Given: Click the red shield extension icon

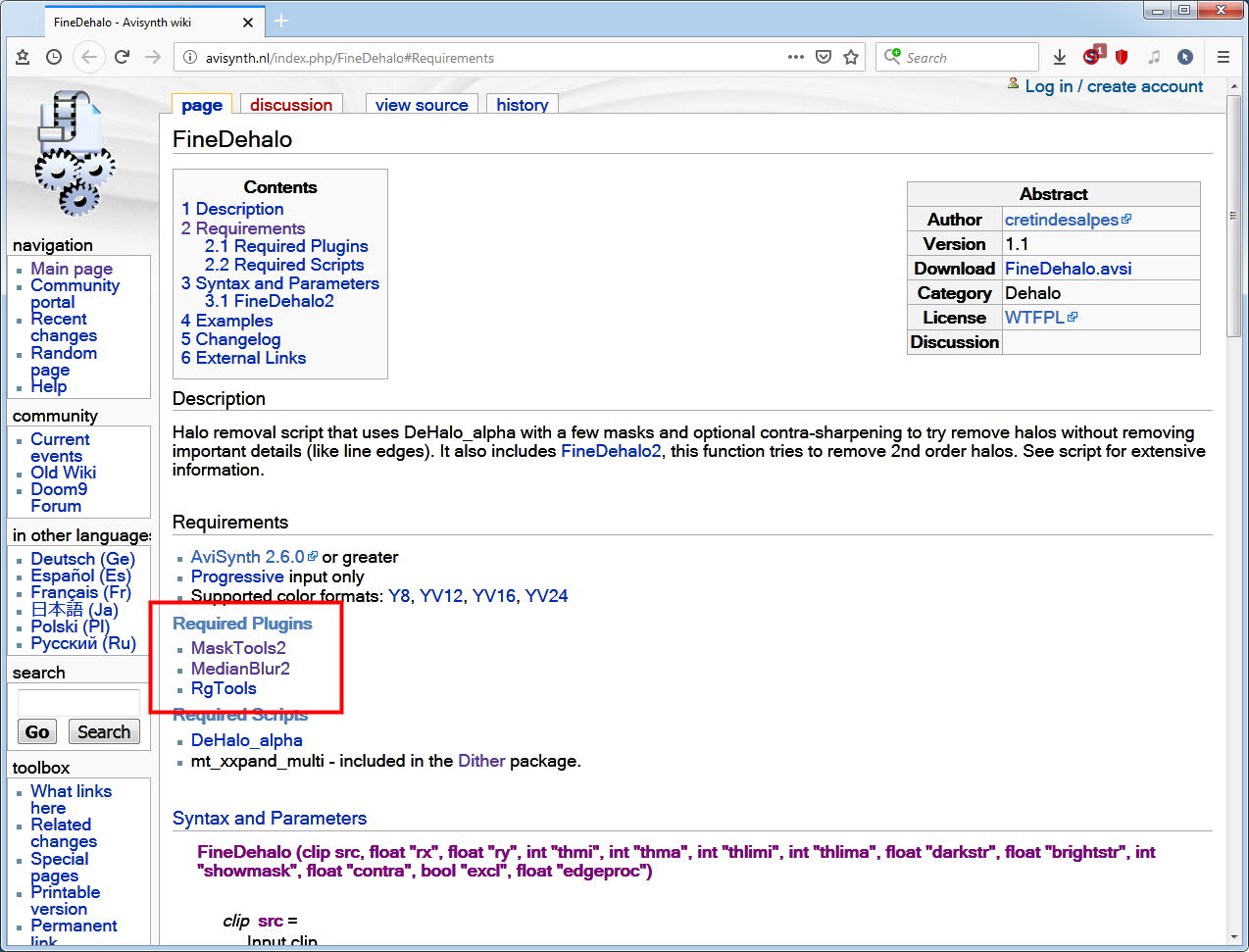Looking at the screenshot, I should pyautogui.click(x=1123, y=57).
